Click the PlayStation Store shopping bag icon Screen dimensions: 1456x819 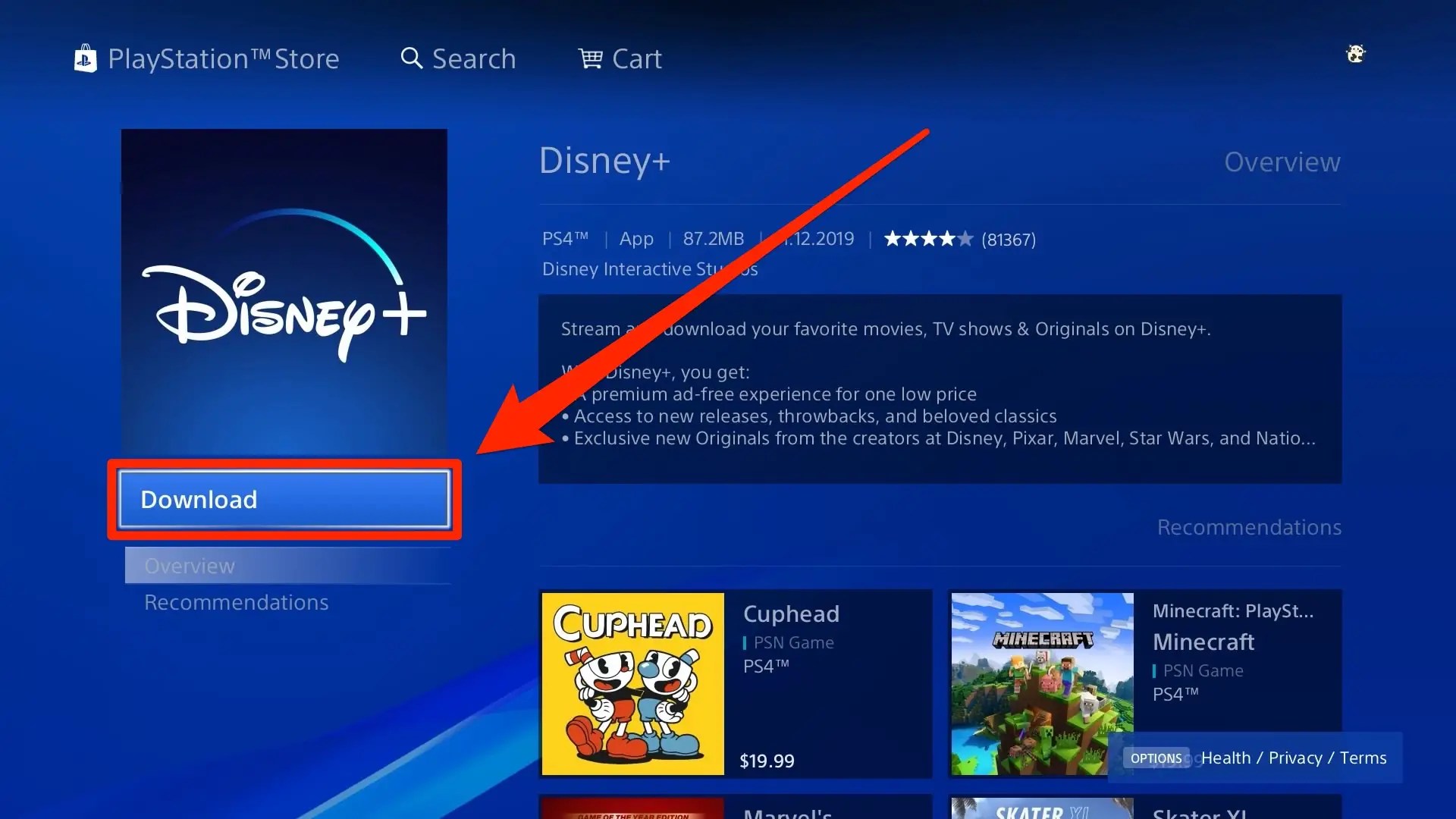coord(85,58)
